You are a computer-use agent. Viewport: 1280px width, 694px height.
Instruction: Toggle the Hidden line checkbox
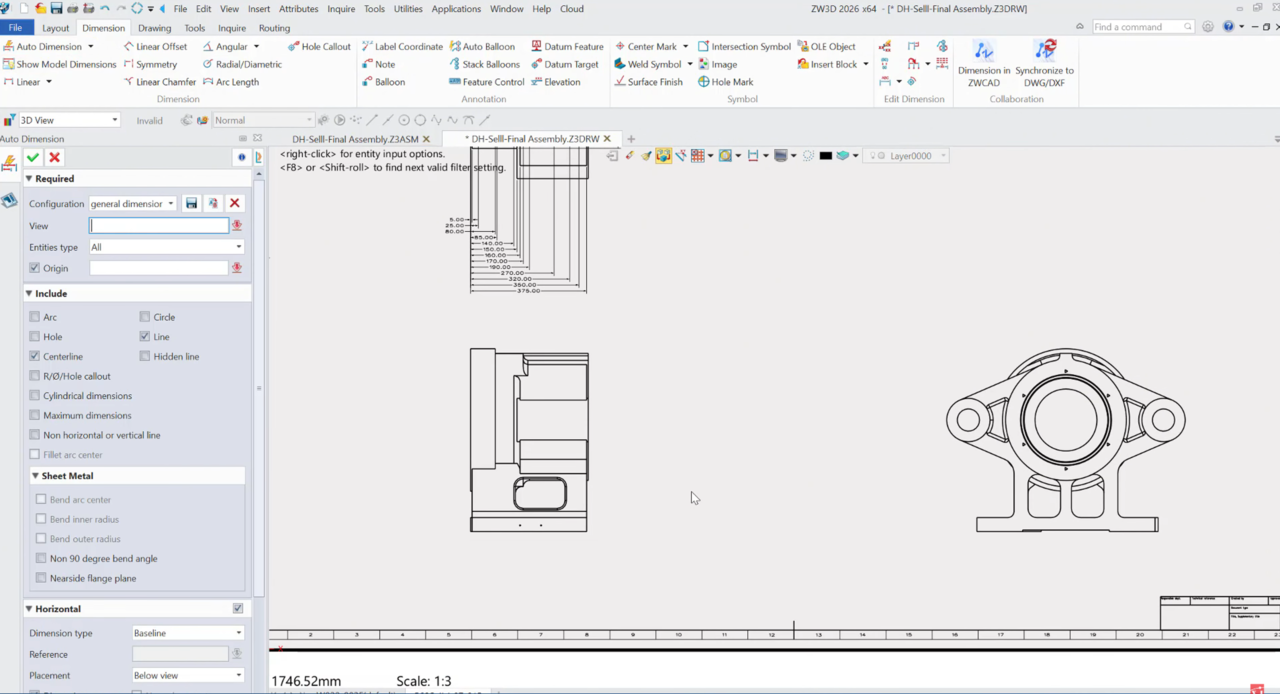coord(145,356)
